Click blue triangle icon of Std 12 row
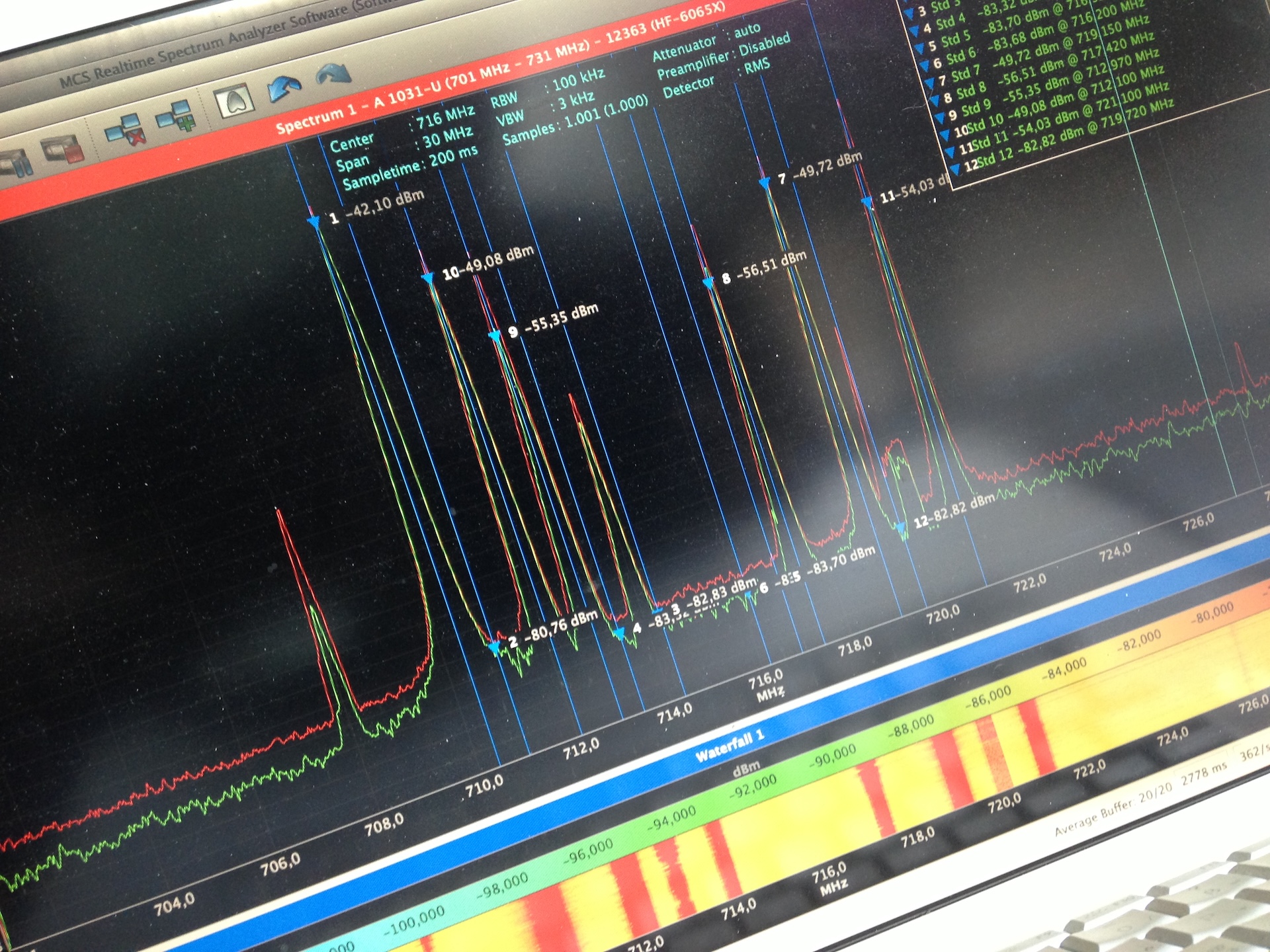The width and height of the screenshot is (1270, 952). pos(955,169)
